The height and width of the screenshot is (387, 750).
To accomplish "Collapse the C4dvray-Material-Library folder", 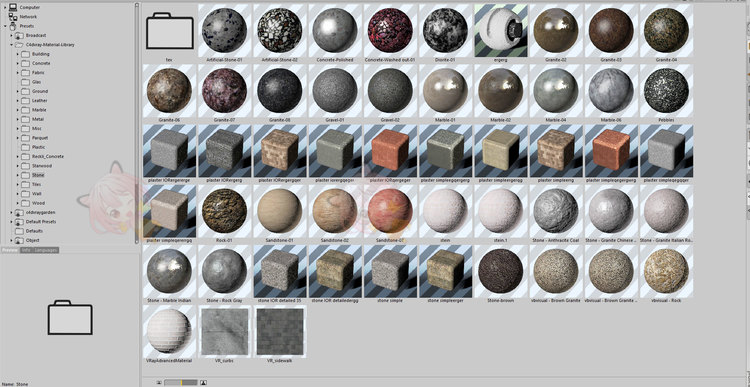I will (11, 44).
